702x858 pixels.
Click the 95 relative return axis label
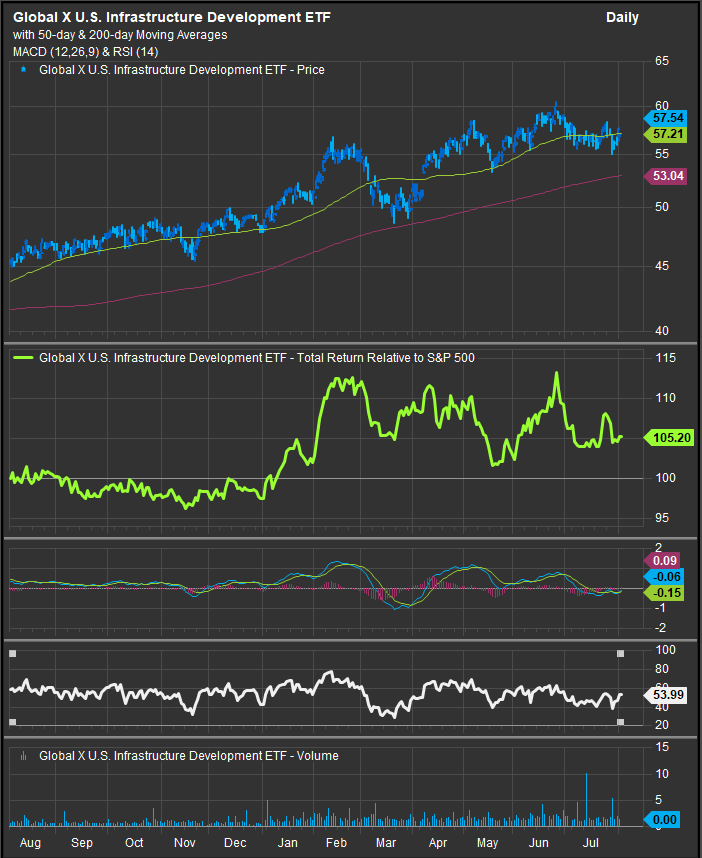(x=662, y=518)
